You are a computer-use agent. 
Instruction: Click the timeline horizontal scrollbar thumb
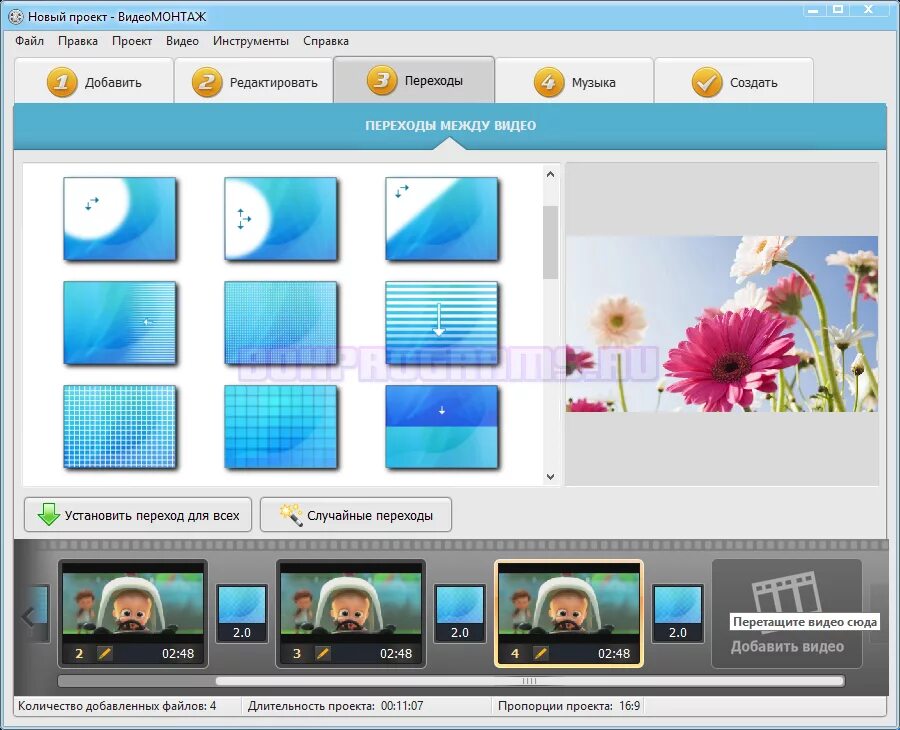point(529,681)
